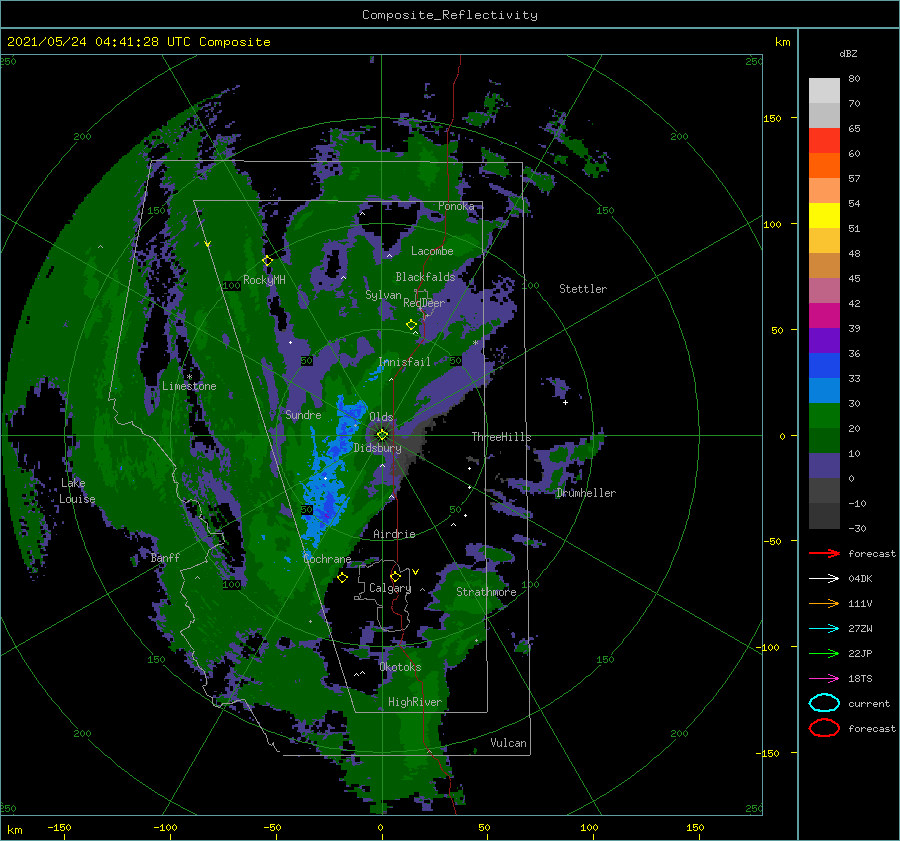Click the Blackfalds town label
This screenshot has height=841, width=900.
[425, 277]
